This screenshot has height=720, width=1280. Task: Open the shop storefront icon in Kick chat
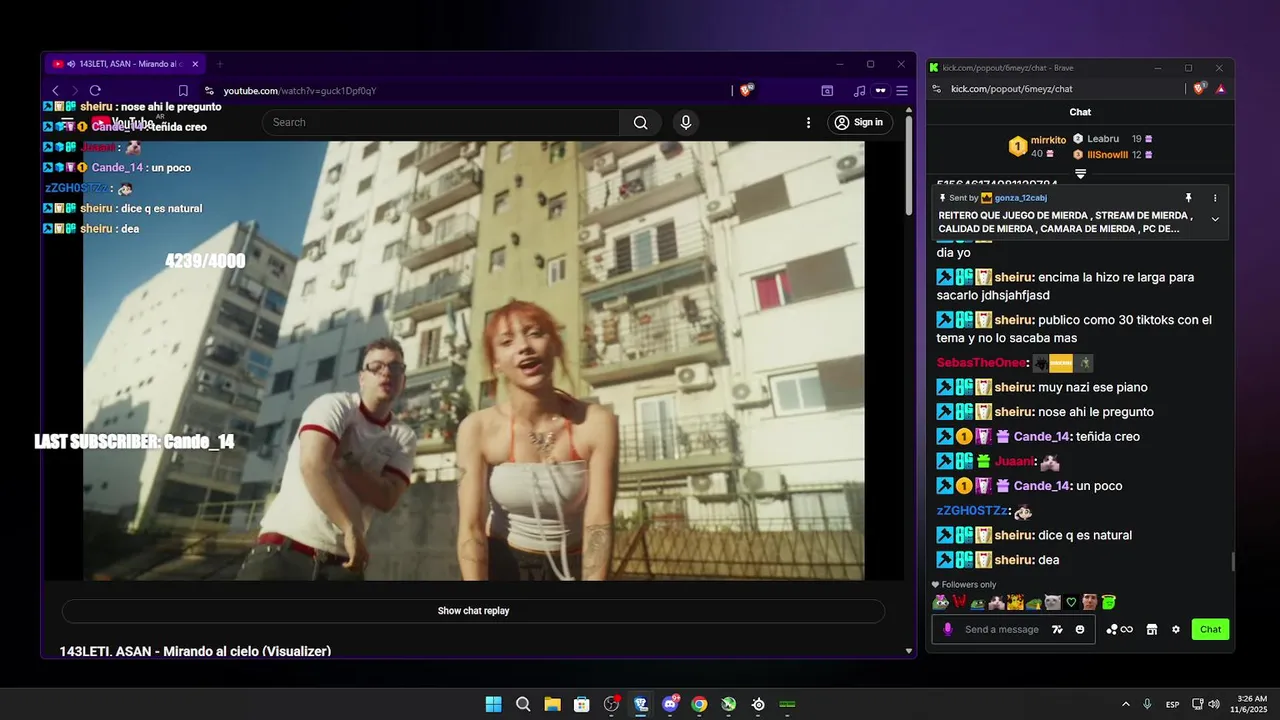coord(1151,629)
